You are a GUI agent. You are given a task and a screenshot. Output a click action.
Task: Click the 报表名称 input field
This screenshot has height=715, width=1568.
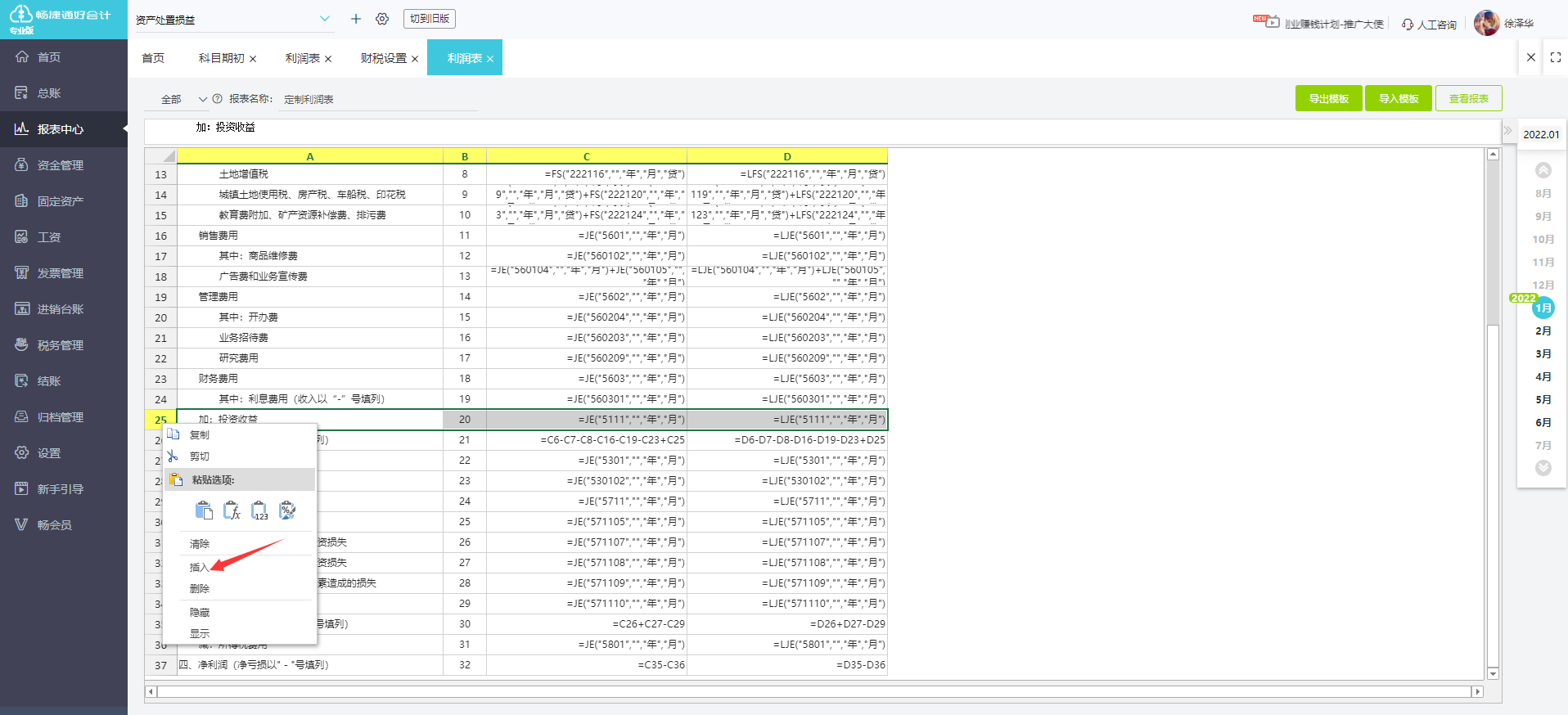(376, 99)
